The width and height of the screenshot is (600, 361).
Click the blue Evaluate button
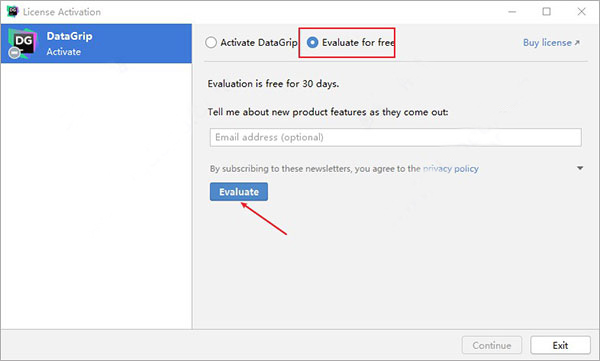tap(239, 192)
